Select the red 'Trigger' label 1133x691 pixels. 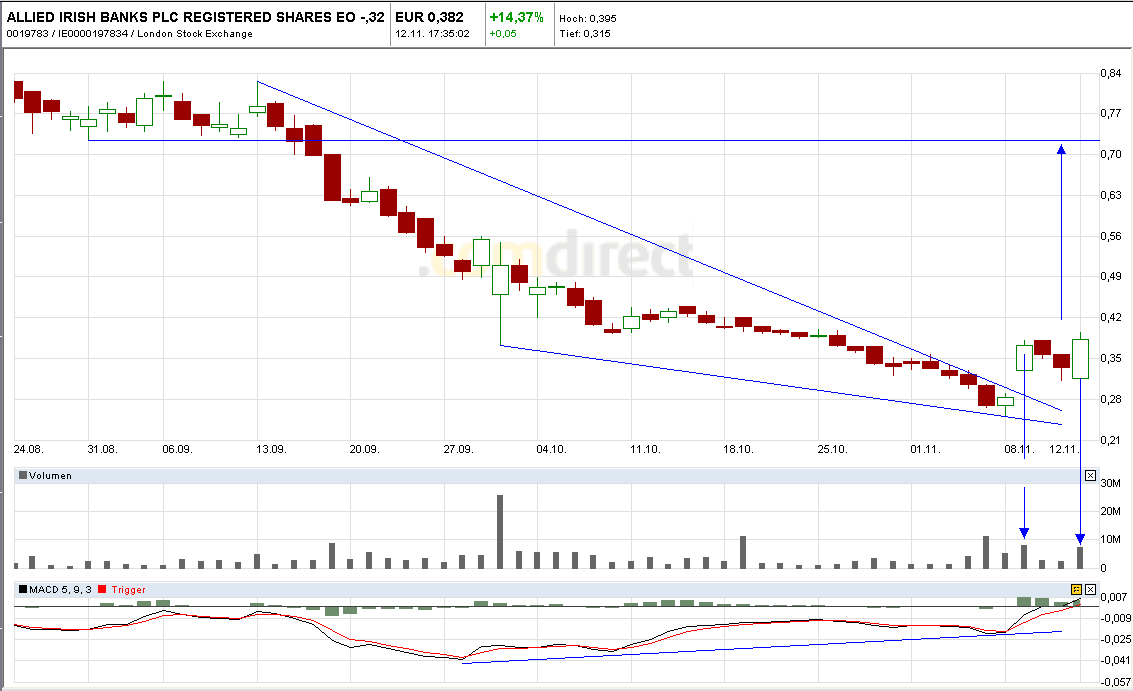click(129, 590)
